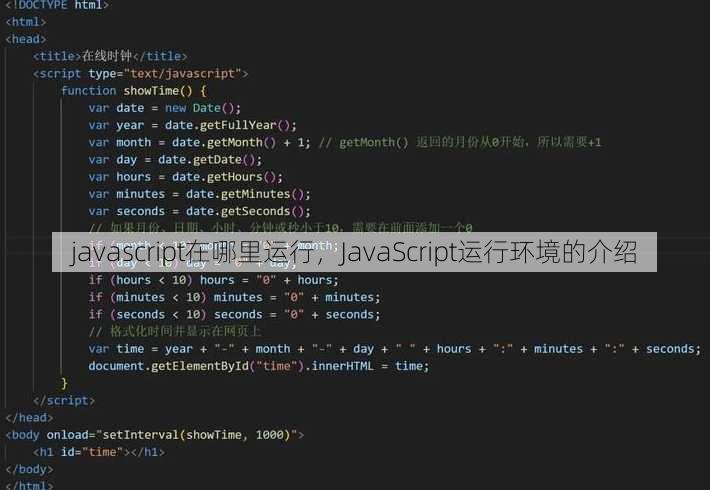
Task: Click the '<body onload="setInterval(showTime, 1000)">' line
Action: click(155, 435)
